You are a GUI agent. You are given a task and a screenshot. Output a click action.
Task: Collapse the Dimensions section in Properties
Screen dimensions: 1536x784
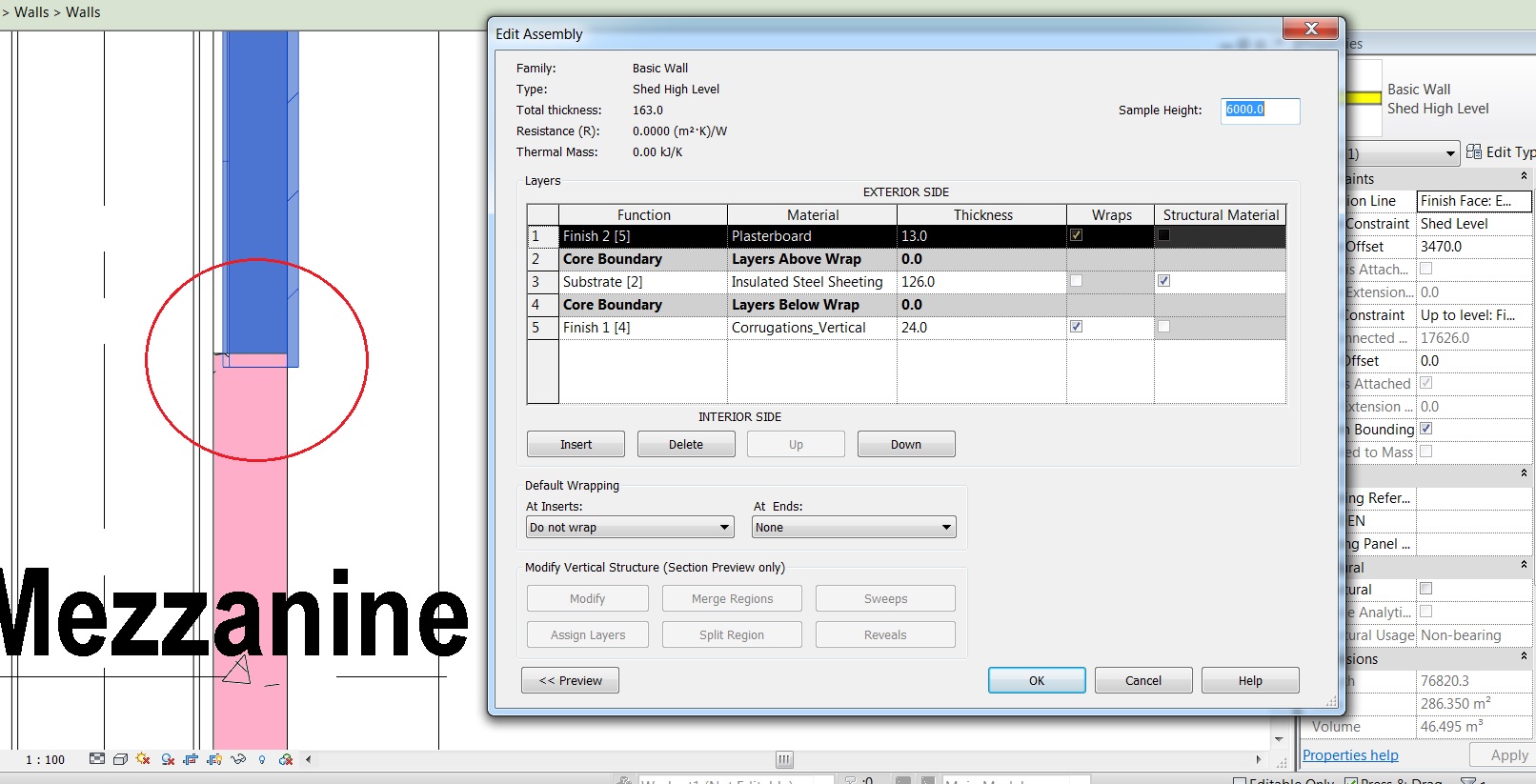1523,657
